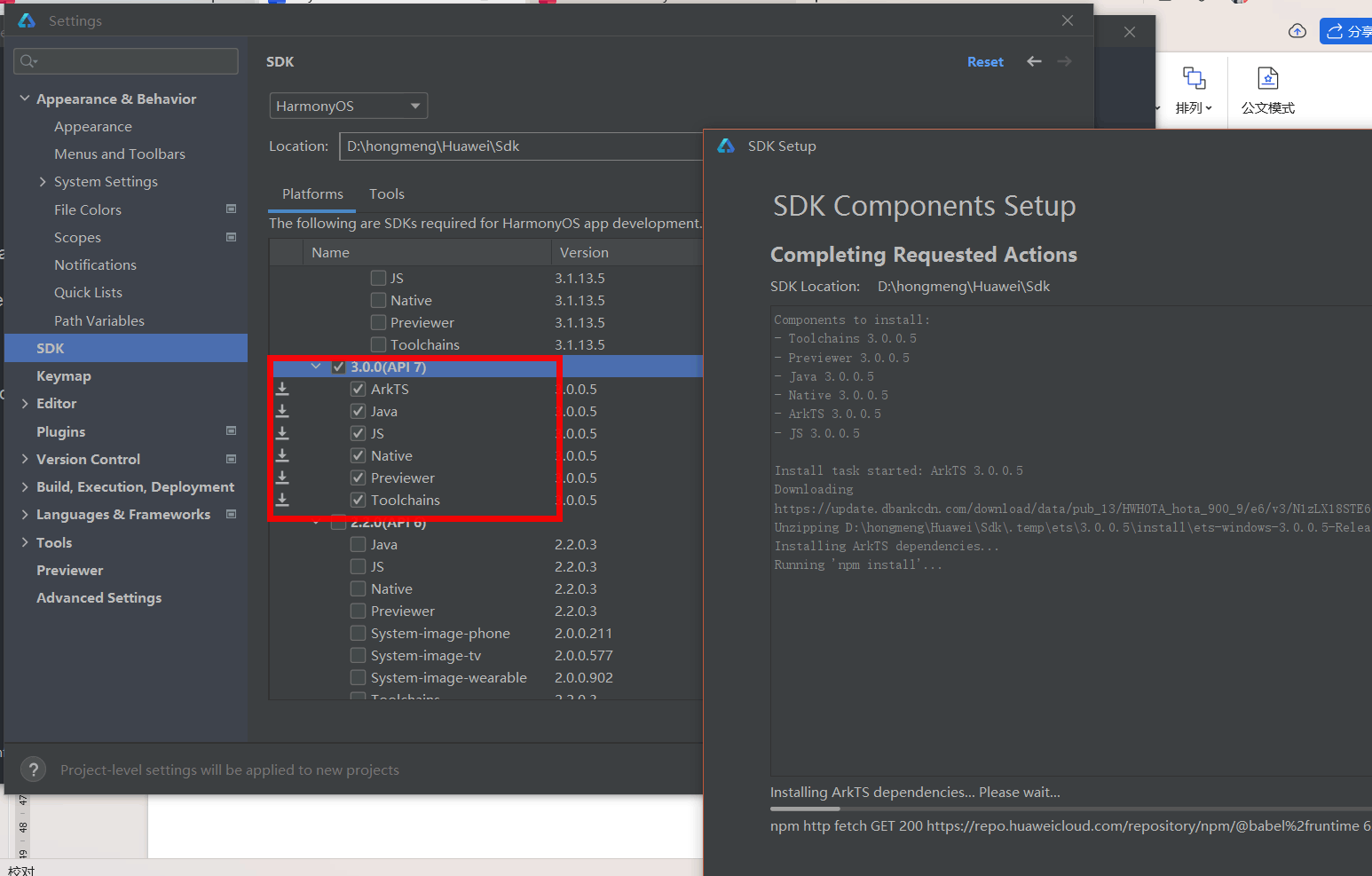Uncheck the JS checkbox under API 7
Image resolution: width=1372 pixels, height=876 pixels.
point(359,433)
